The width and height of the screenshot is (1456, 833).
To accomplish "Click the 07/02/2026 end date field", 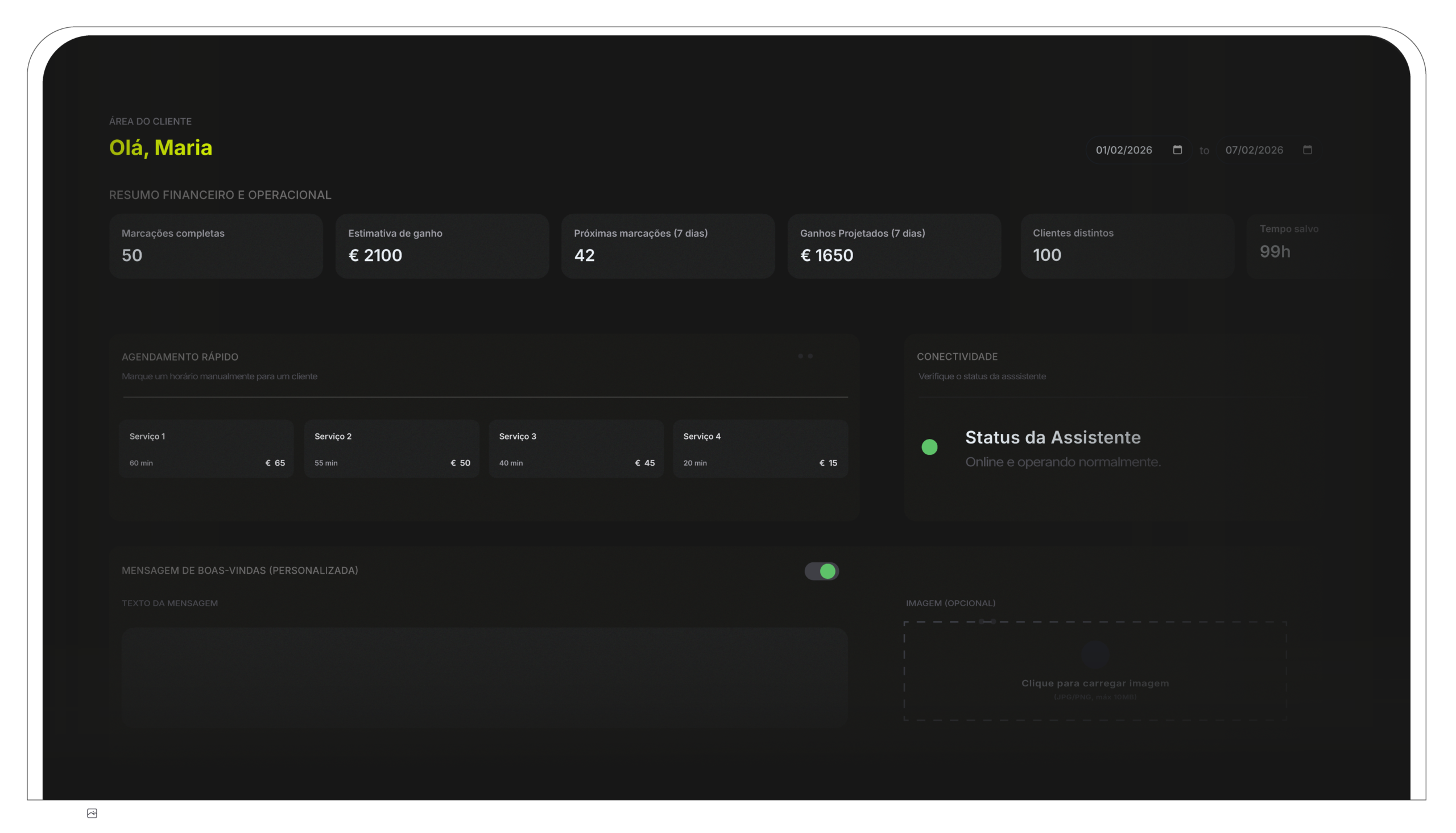I will point(1254,150).
